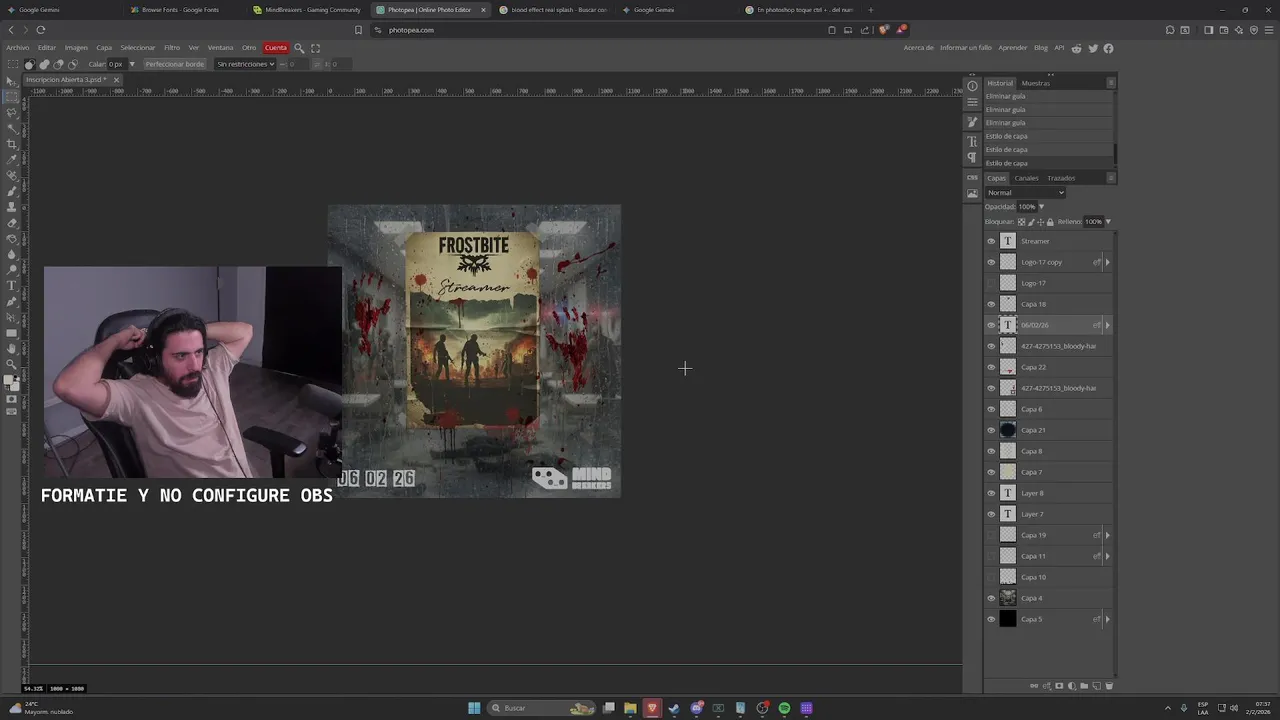
Task: Hide the Capa 5 layer
Action: coord(991,619)
